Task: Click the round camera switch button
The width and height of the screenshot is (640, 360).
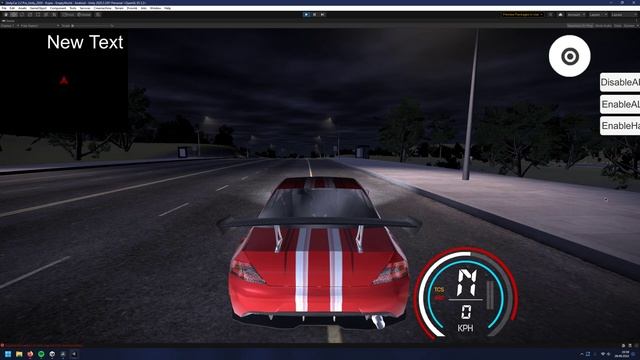Action: (x=570, y=56)
